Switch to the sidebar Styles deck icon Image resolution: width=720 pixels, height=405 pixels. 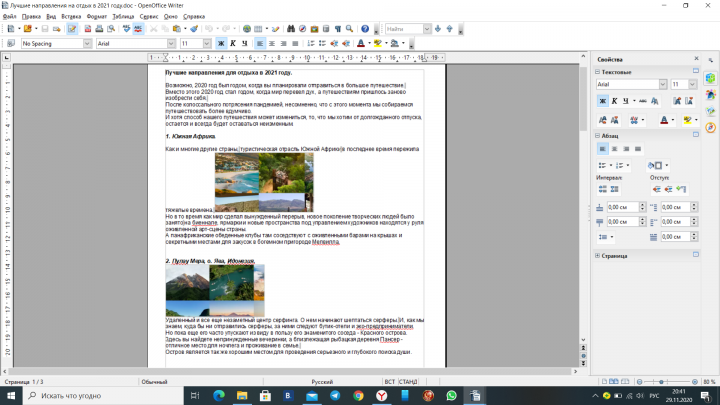[711, 95]
